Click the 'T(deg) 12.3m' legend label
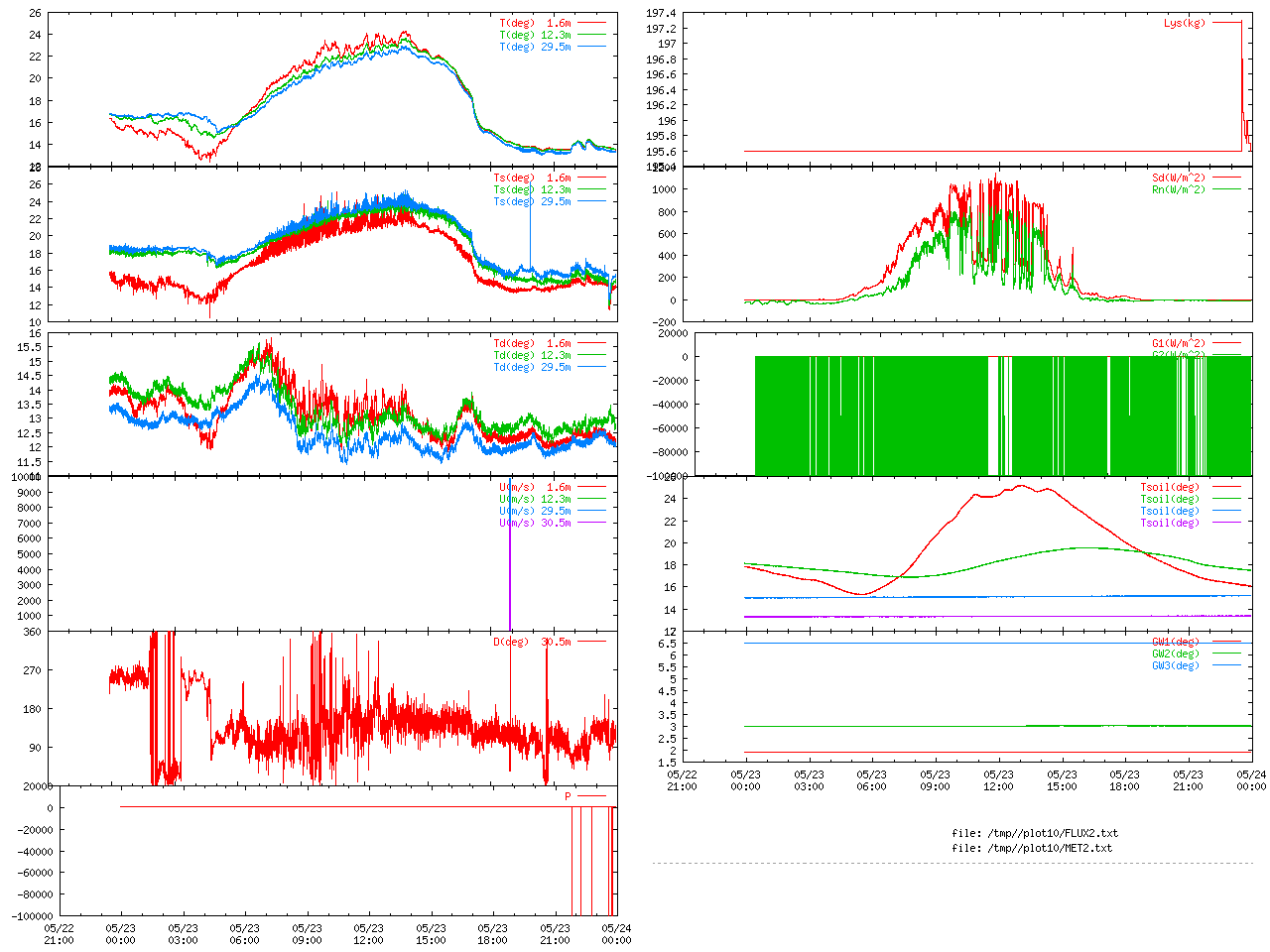Viewport: 1270px width, 952px height. coord(536,35)
